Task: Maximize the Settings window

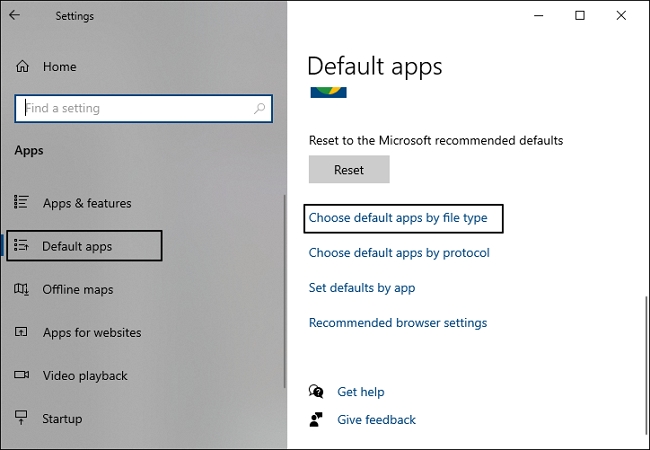Action: point(580,16)
